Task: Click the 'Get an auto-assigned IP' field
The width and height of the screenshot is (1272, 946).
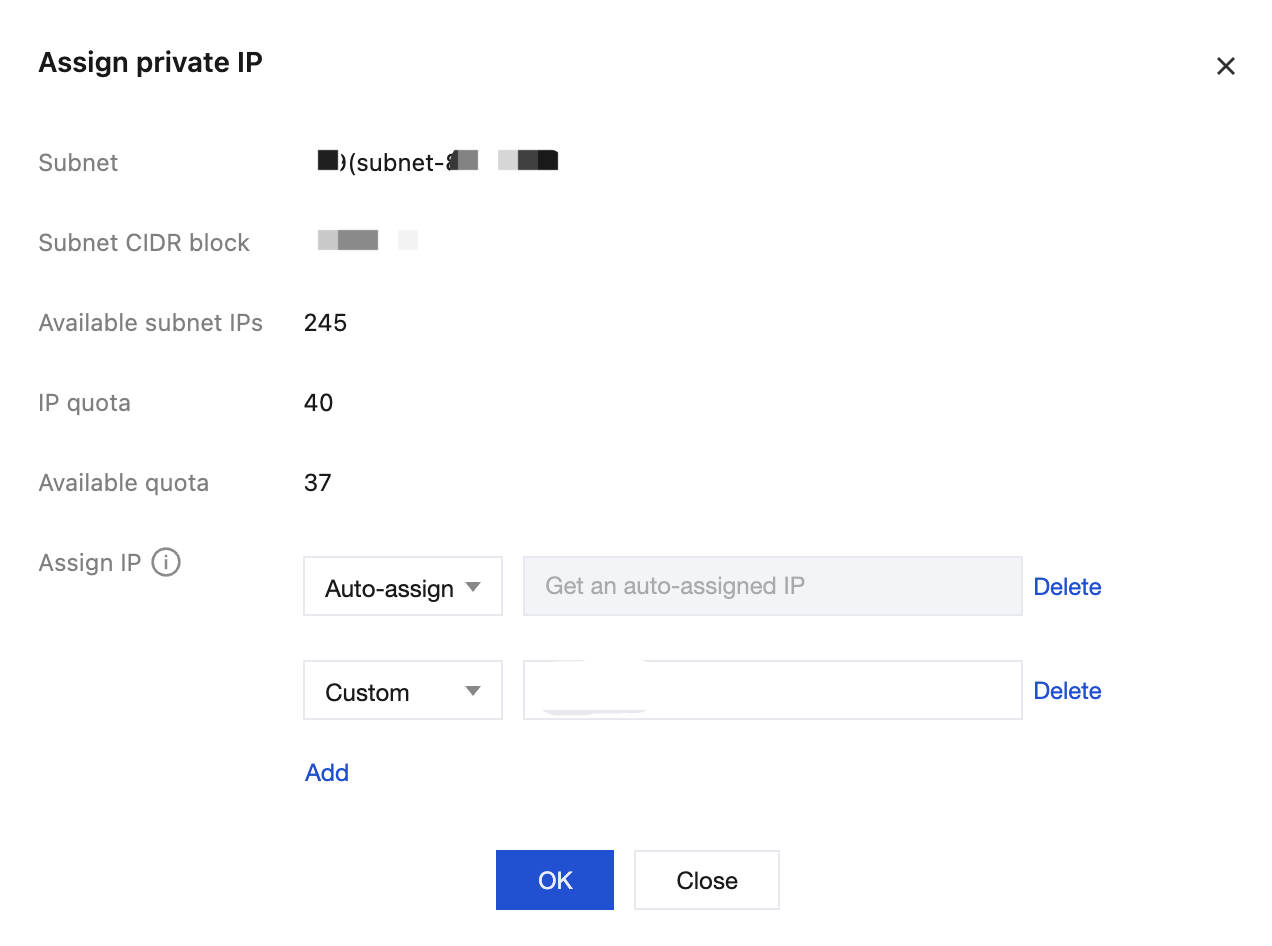Action: [773, 586]
